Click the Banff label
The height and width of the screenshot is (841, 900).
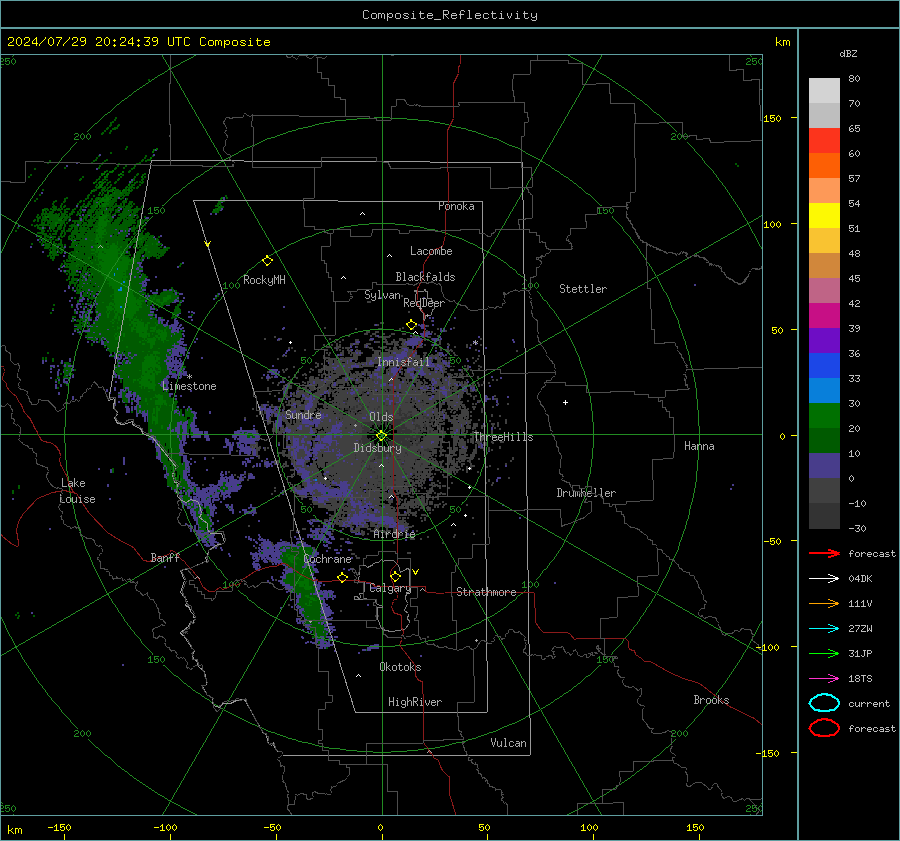click(165, 558)
